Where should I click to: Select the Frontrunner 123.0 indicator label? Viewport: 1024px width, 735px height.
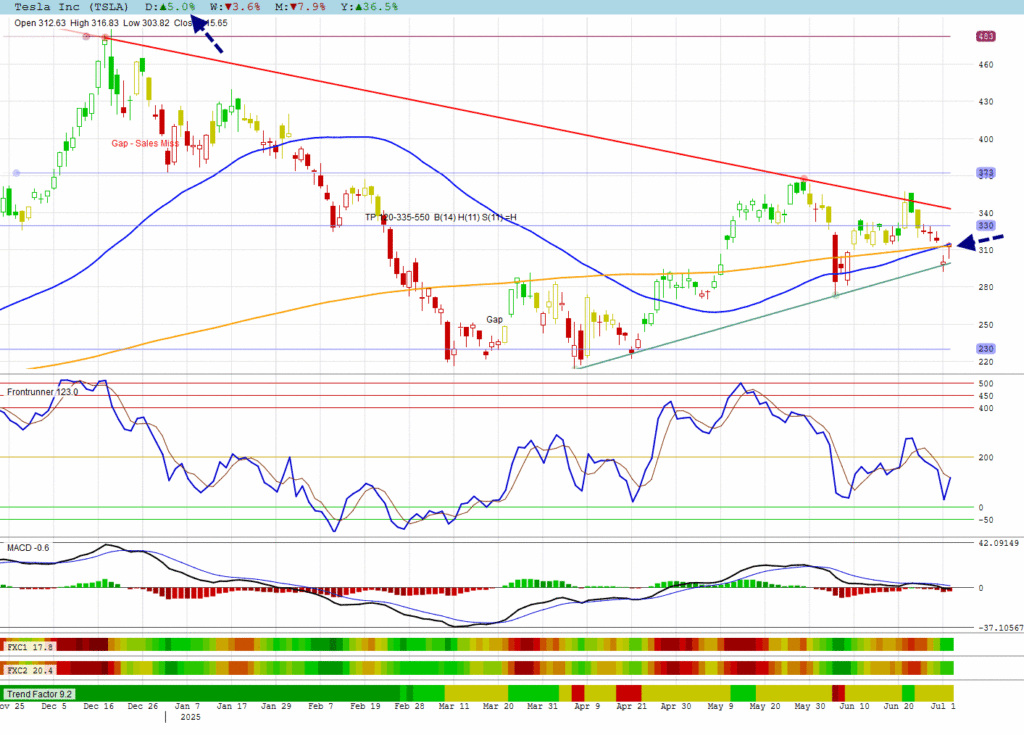(42, 392)
